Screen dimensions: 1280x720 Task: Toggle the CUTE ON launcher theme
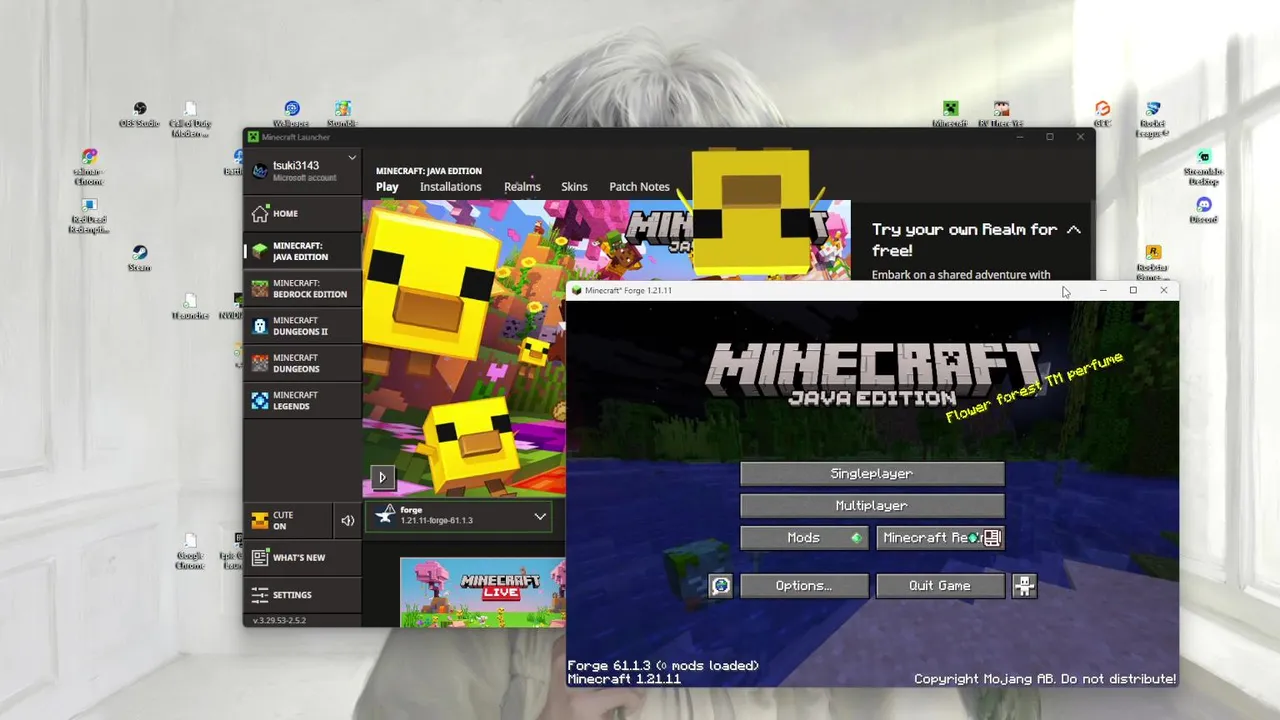click(288, 520)
